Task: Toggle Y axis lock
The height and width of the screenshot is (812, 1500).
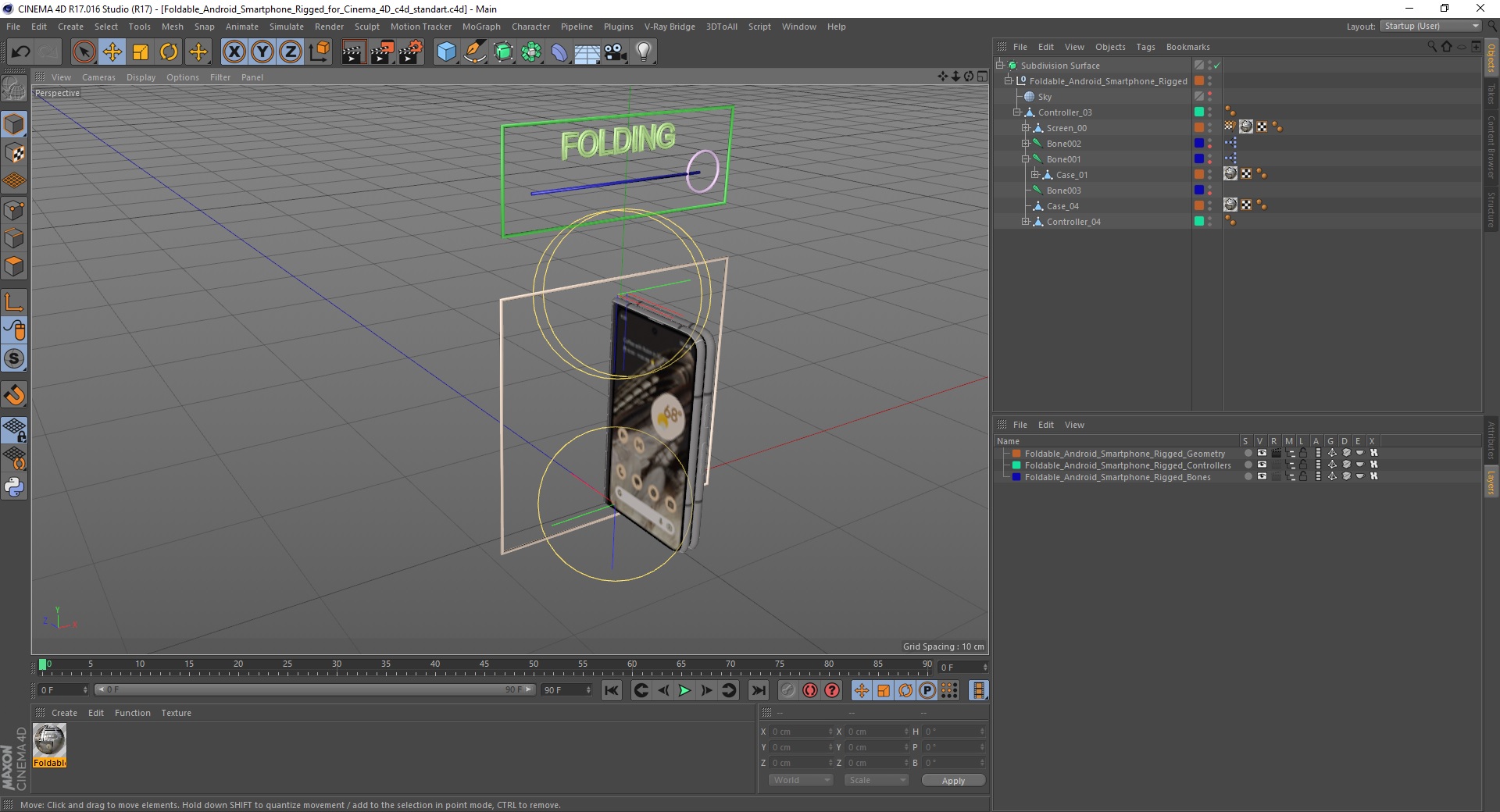Action: pyautogui.click(x=262, y=52)
